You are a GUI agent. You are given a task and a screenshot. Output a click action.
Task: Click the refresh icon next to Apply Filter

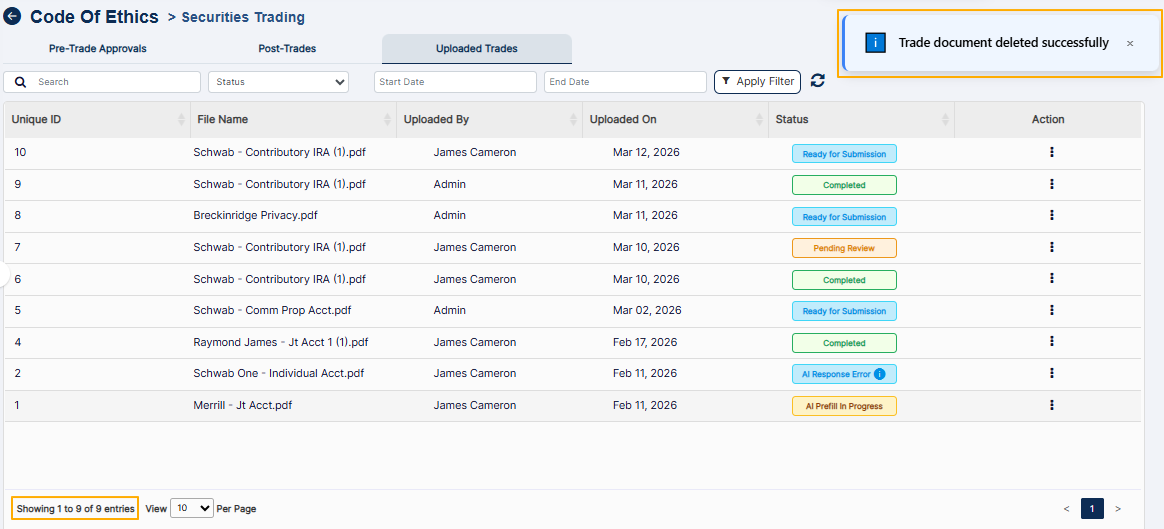pos(817,81)
